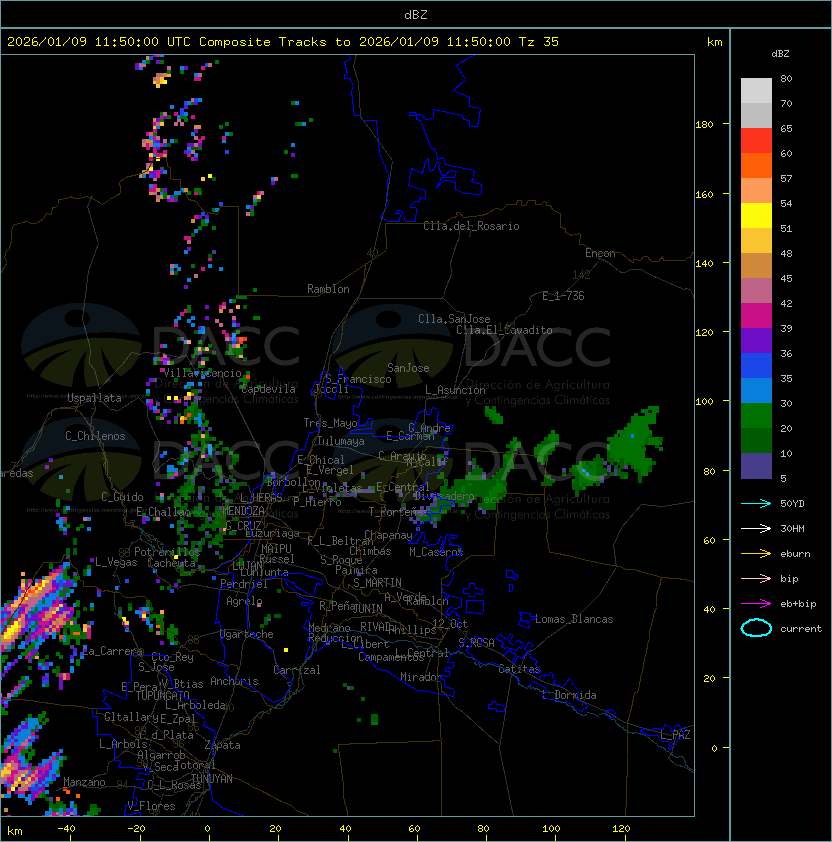Click the TUPUNGATO map label
This screenshot has width=832, height=842.
click(x=163, y=695)
